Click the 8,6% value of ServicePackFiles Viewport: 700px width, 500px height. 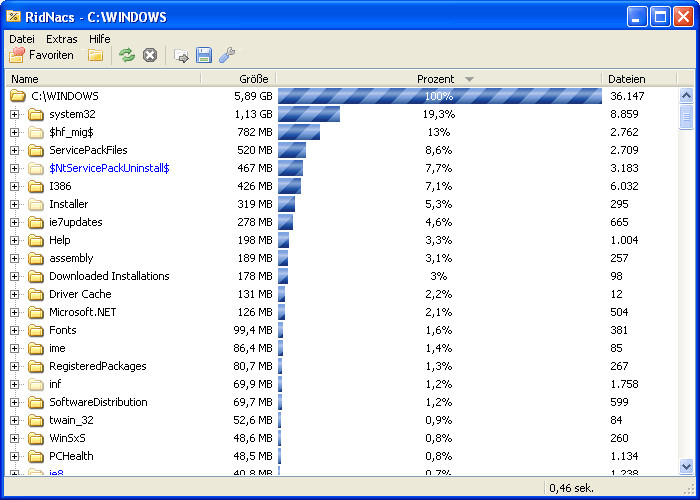coord(439,150)
